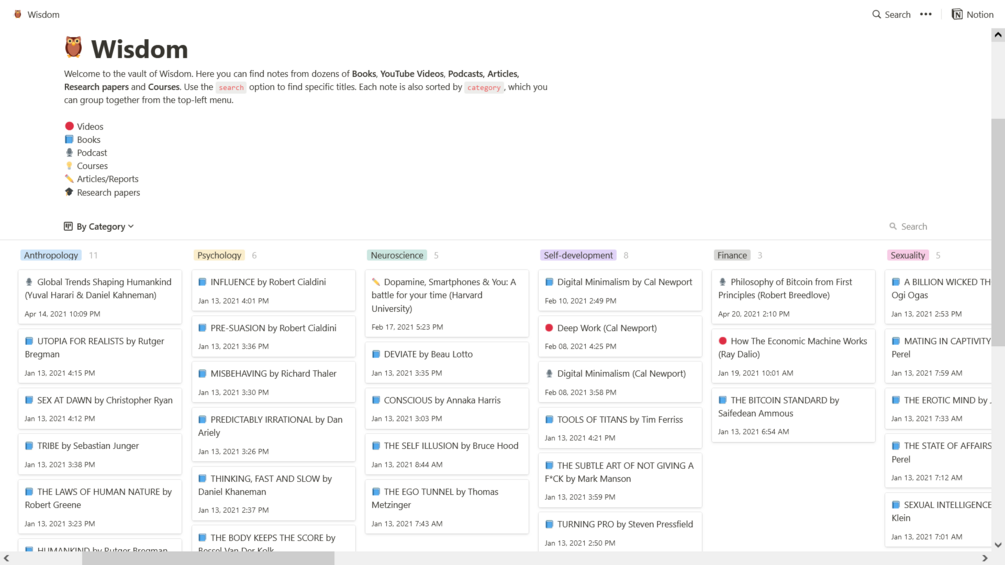
Task: Open the Books page link
Action: point(88,139)
